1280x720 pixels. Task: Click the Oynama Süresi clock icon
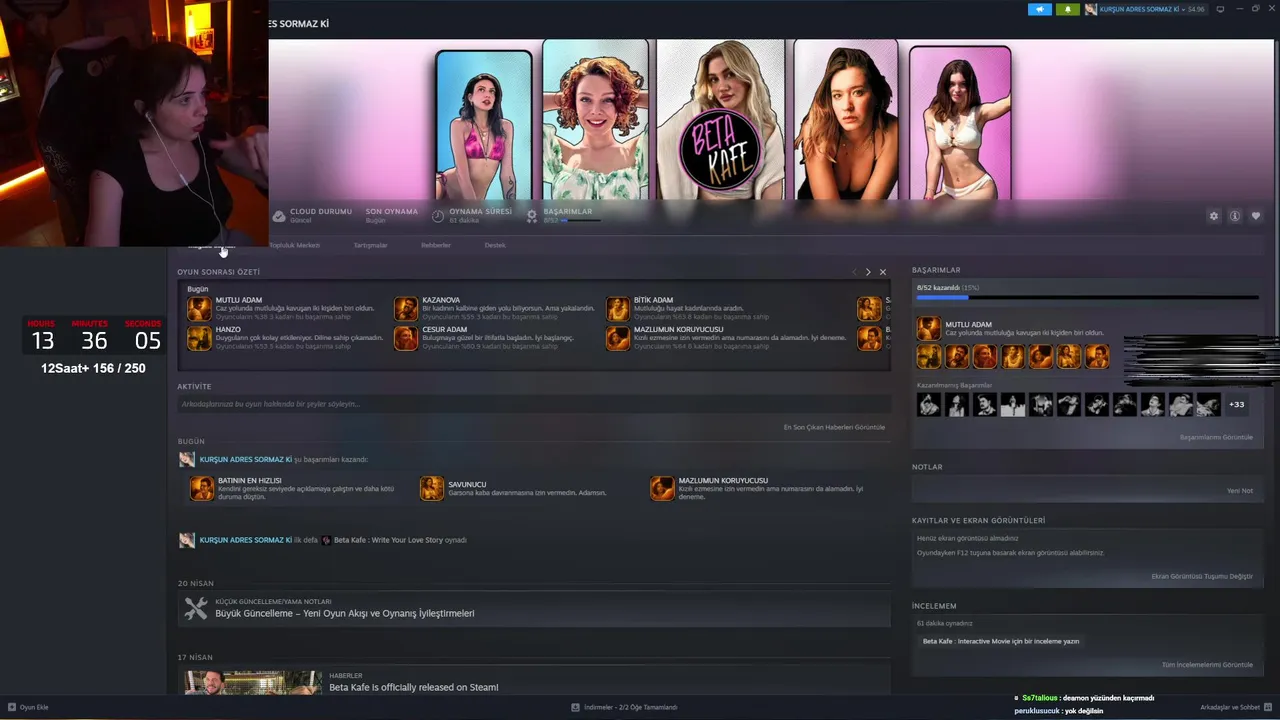438,215
